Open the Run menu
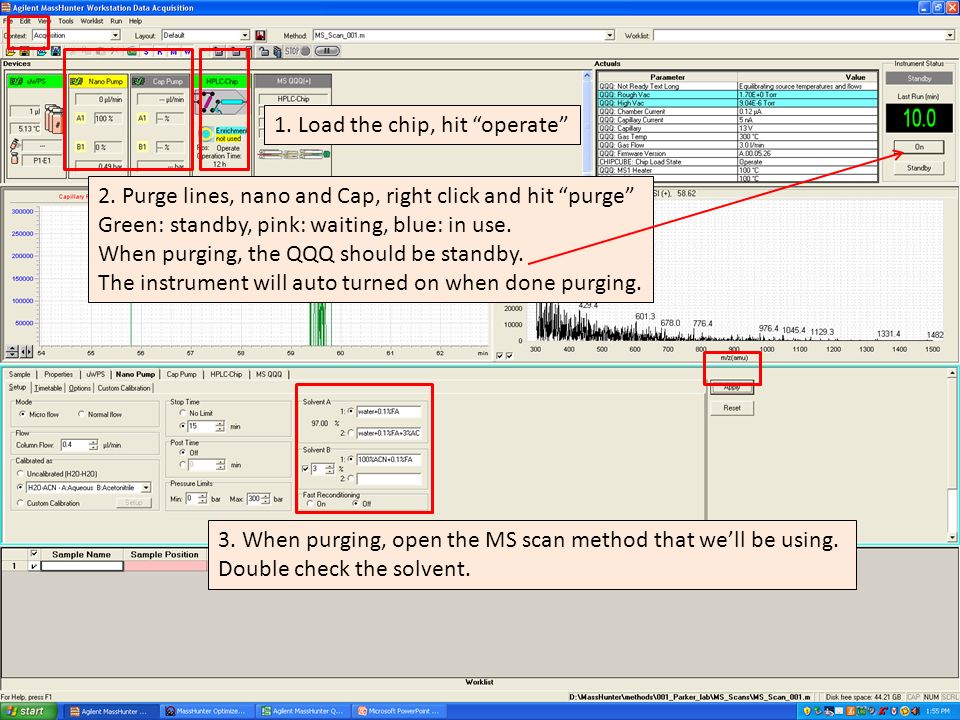 coord(116,21)
